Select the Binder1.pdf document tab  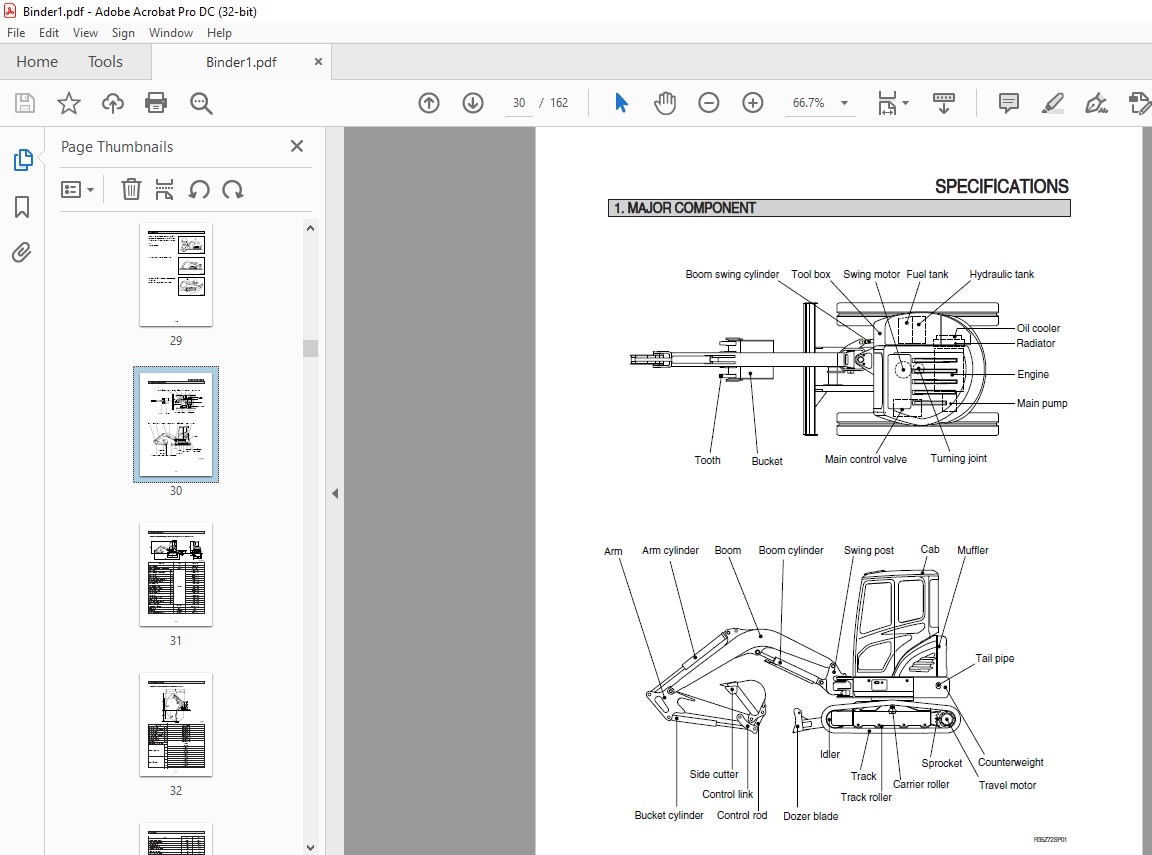tap(241, 62)
